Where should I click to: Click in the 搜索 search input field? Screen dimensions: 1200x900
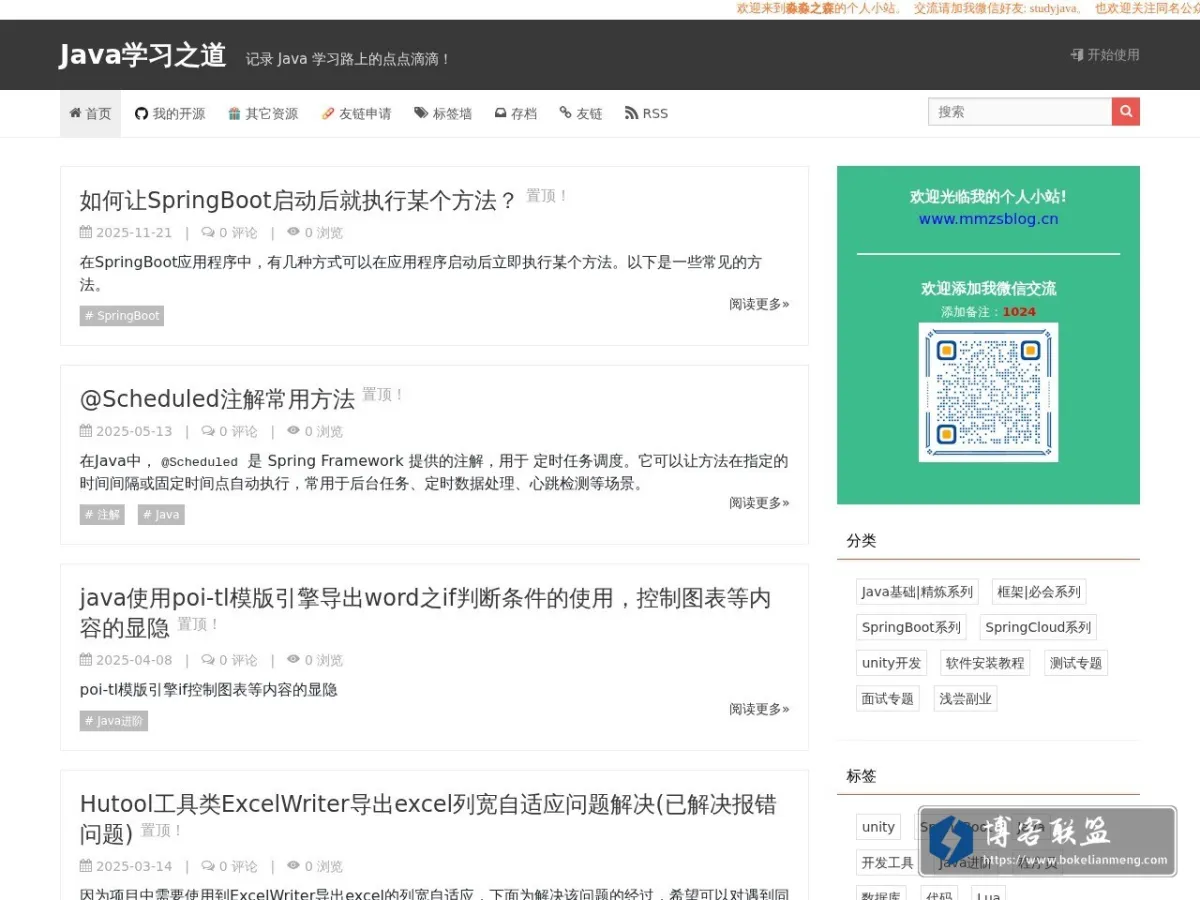point(1020,111)
